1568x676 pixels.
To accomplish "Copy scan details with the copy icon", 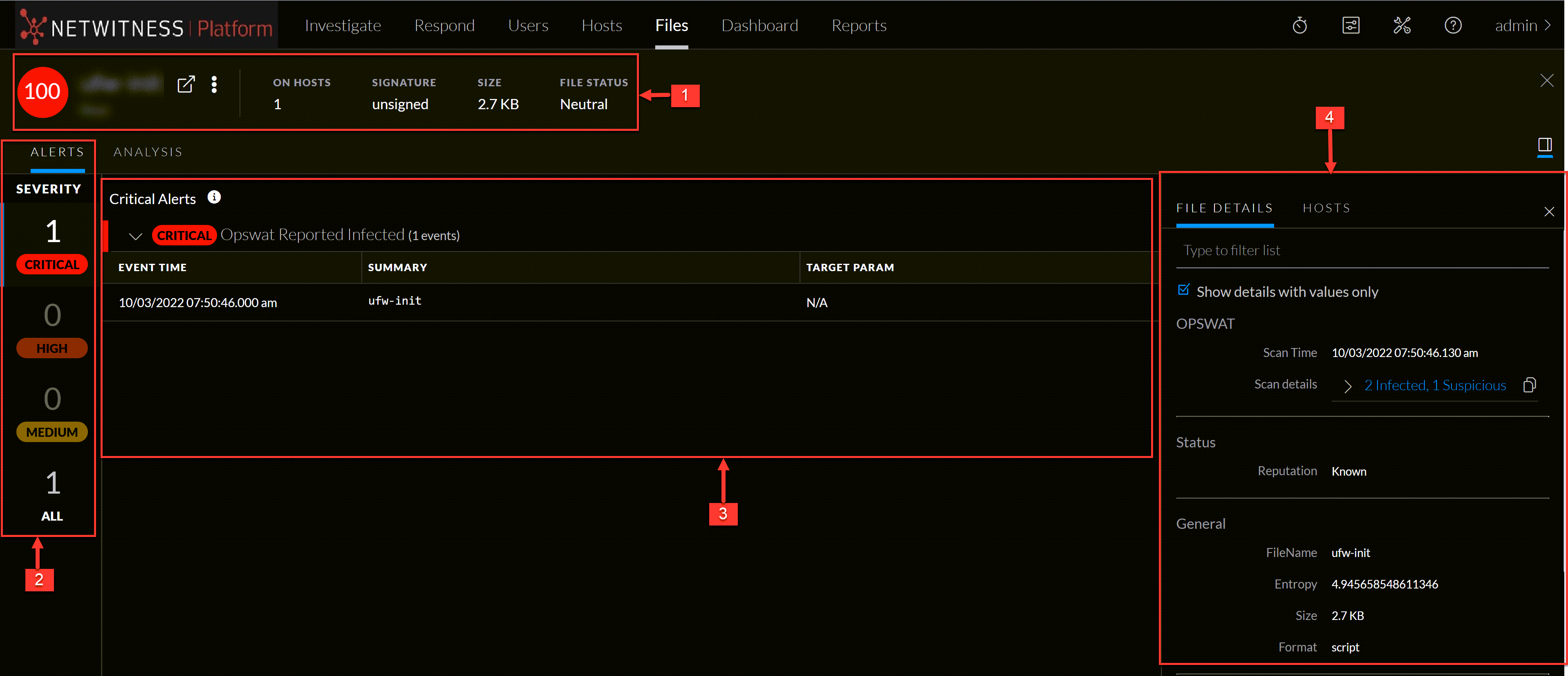I will click(x=1530, y=385).
